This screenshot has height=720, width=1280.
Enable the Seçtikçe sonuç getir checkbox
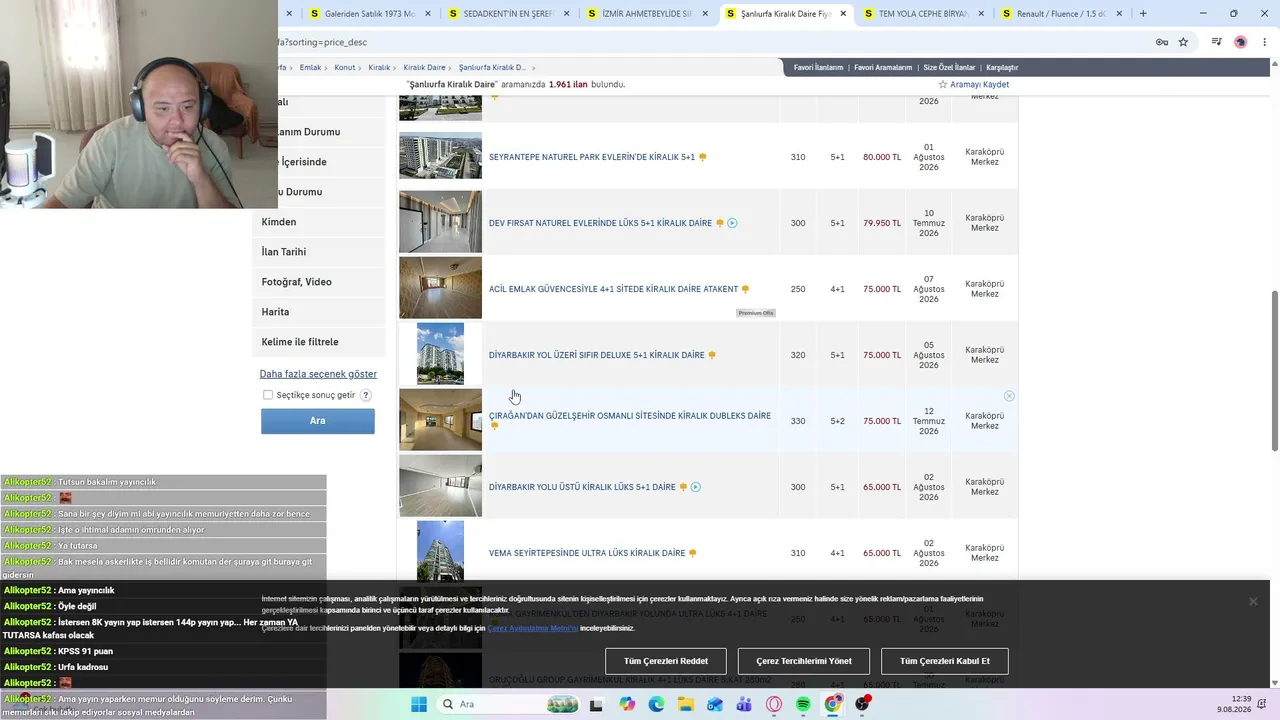(x=268, y=395)
